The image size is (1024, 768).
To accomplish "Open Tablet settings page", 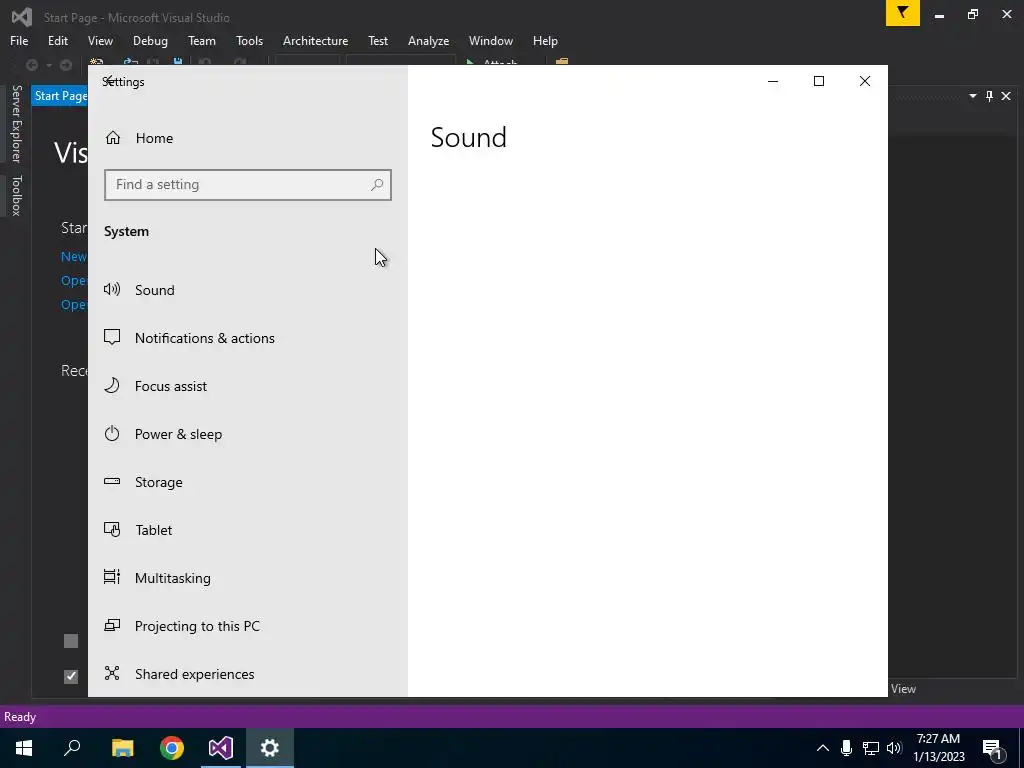I will (x=248, y=530).
